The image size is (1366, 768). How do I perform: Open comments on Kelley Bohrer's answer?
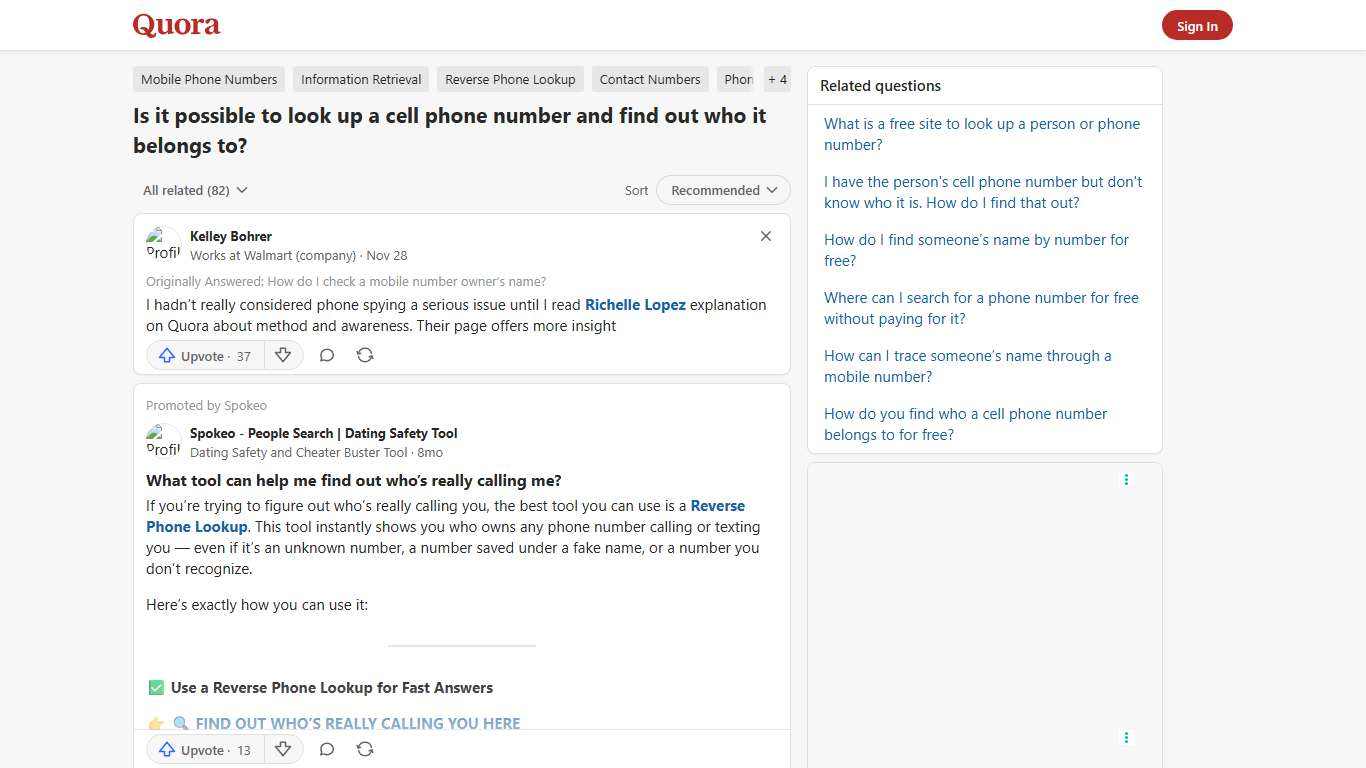point(326,355)
